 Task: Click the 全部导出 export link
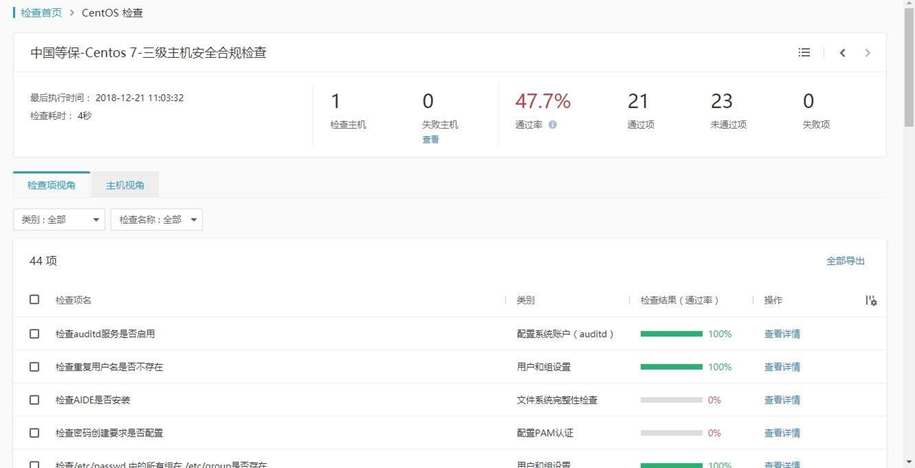845,261
